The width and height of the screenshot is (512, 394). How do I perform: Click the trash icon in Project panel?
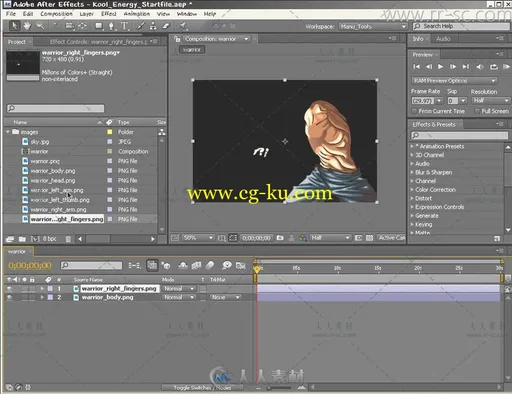pos(68,239)
